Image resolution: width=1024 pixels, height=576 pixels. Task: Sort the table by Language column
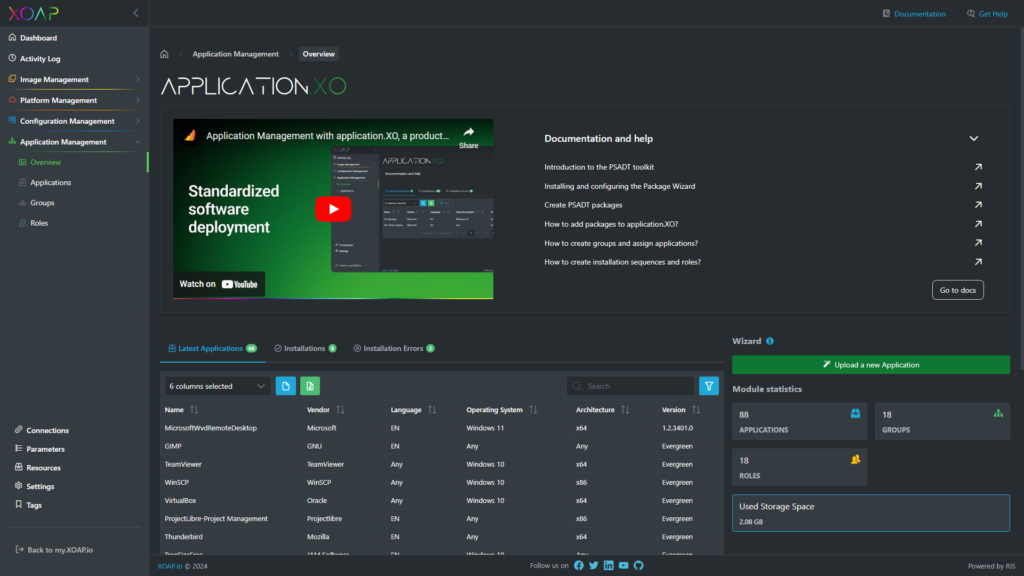pyautogui.click(x=432, y=410)
